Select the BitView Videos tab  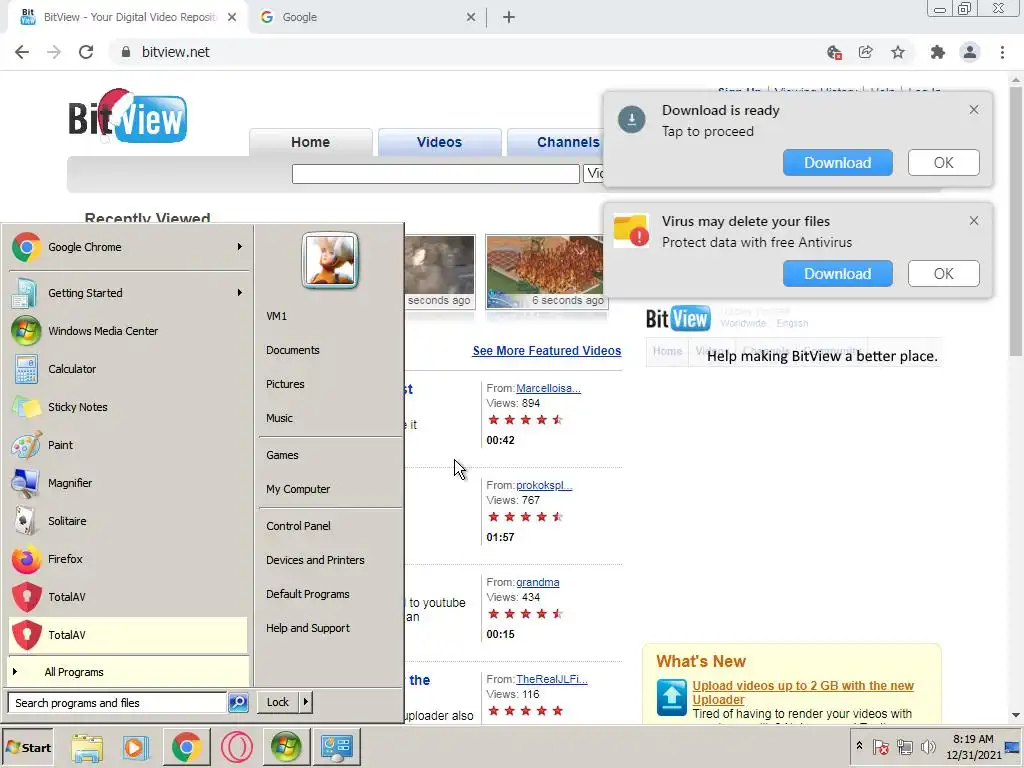click(x=440, y=142)
